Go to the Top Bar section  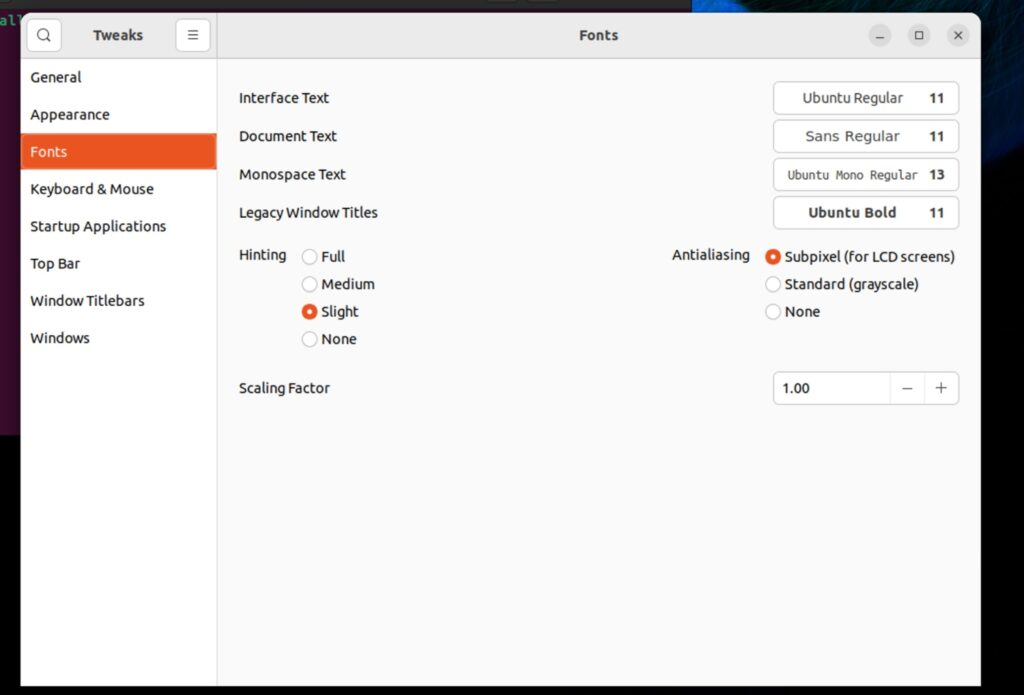tap(55, 263)
